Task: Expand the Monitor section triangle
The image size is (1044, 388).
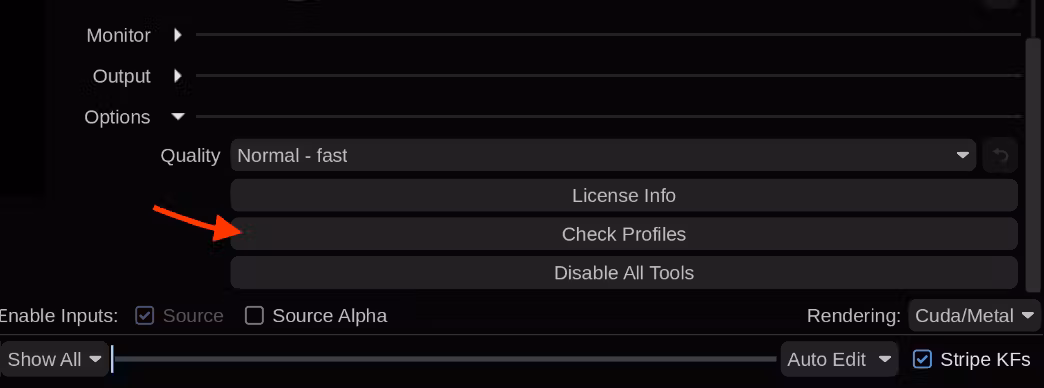Action: [178, 35]
